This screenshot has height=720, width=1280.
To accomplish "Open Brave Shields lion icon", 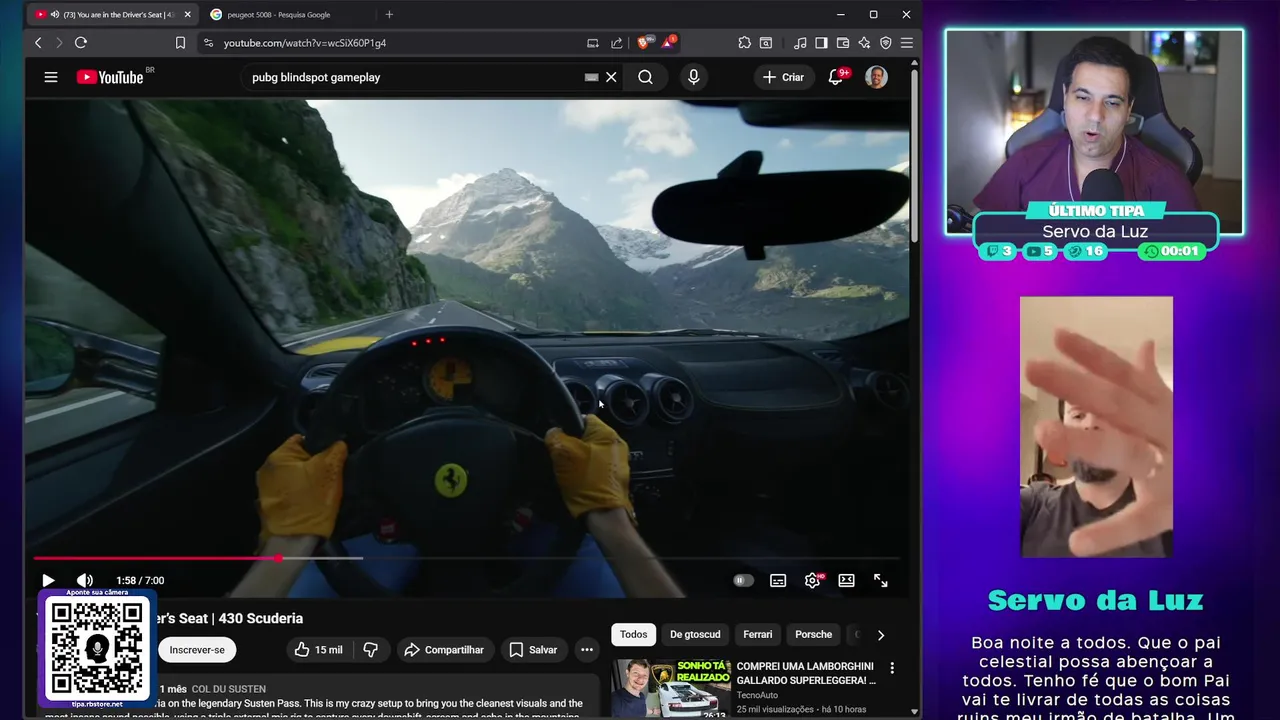I will click(x=644, y=42).
